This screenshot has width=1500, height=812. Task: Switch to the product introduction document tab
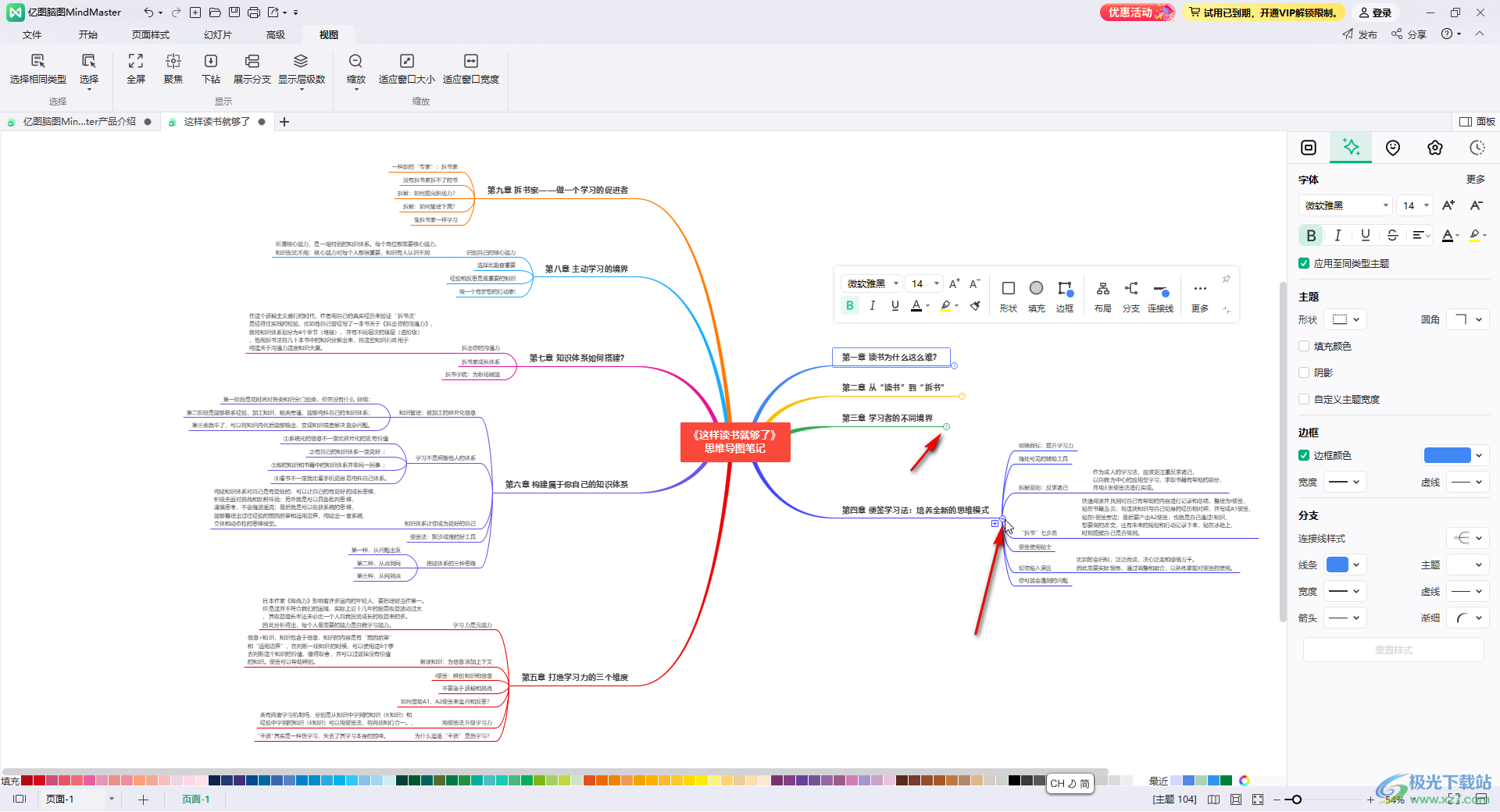tap(79, 122)
